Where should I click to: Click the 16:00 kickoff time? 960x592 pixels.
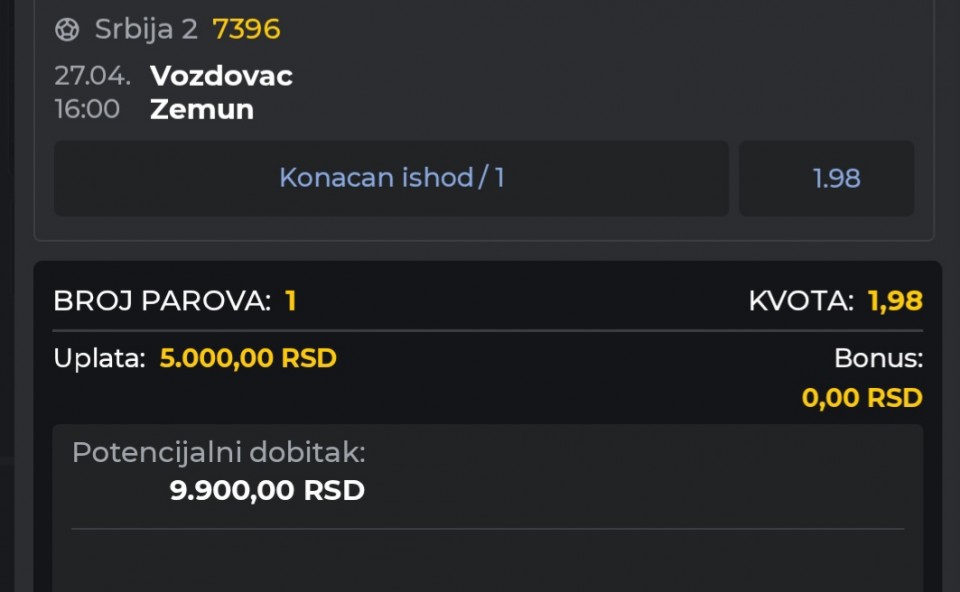(x=87, y=109)
